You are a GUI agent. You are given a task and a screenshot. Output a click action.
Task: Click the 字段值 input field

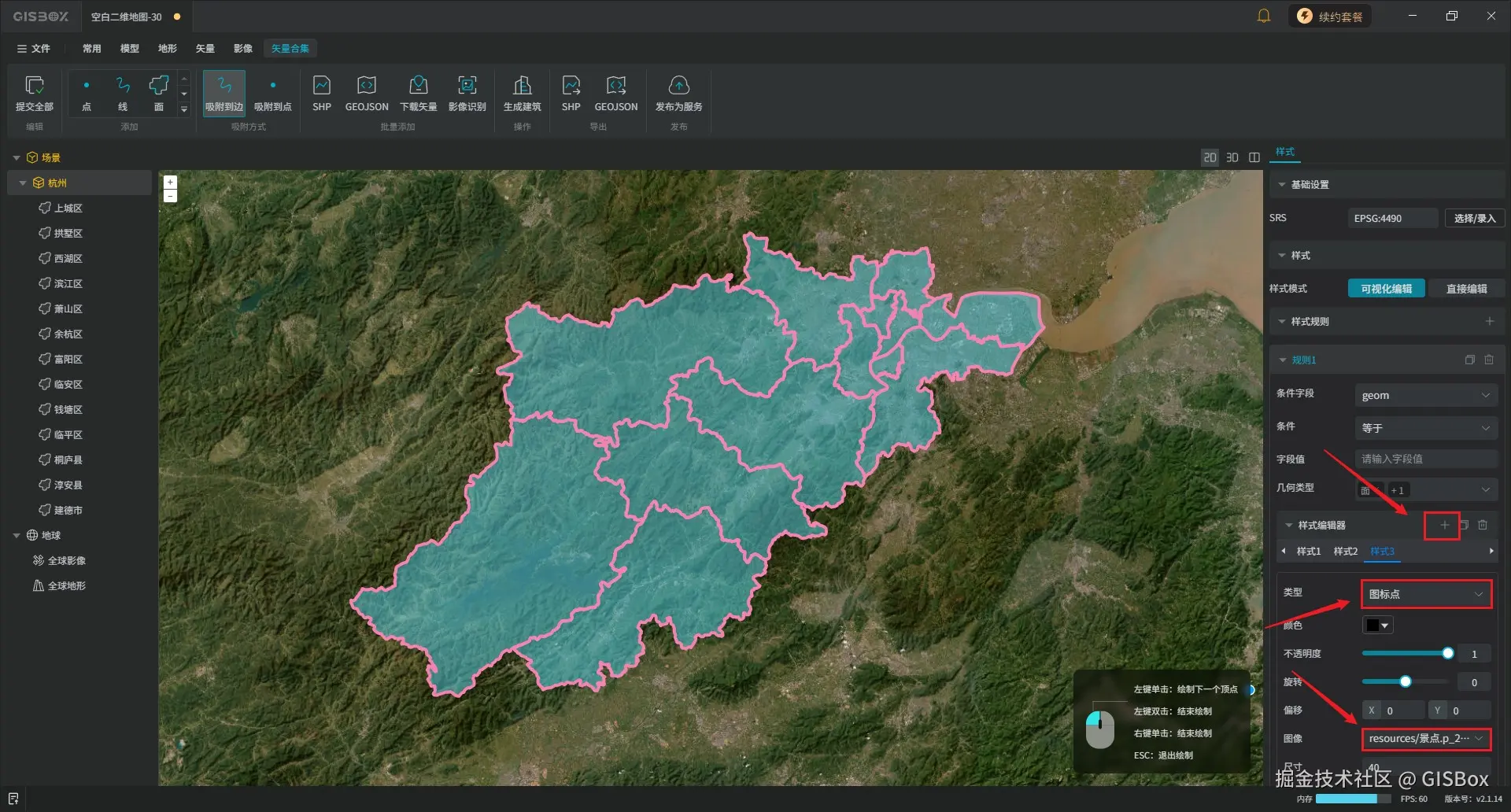[x=1426, y=459]
